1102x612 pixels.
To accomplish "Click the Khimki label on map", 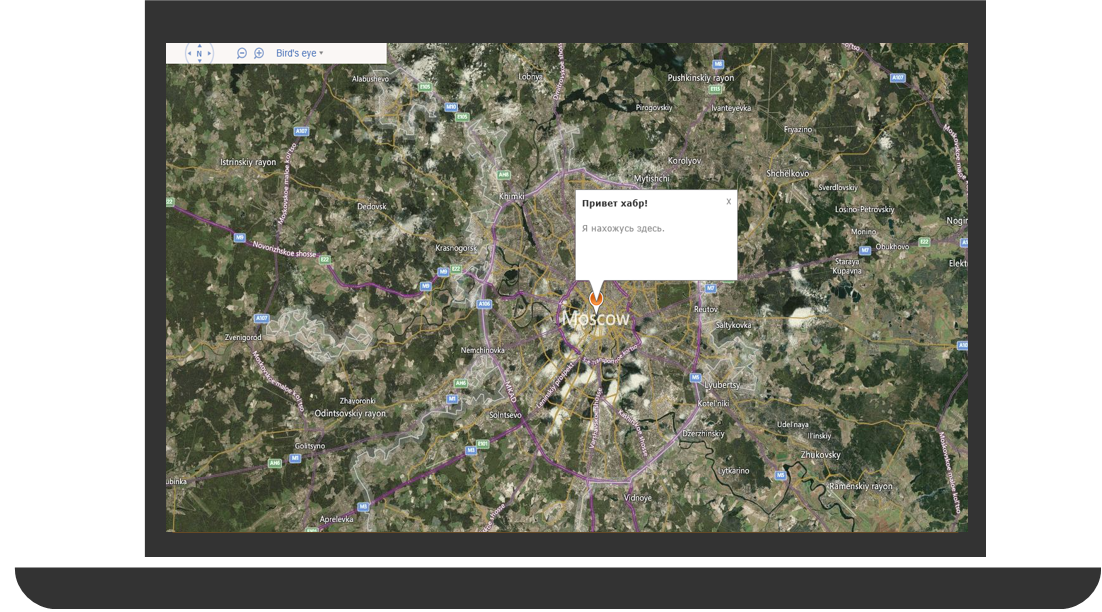I will [512, 197].
